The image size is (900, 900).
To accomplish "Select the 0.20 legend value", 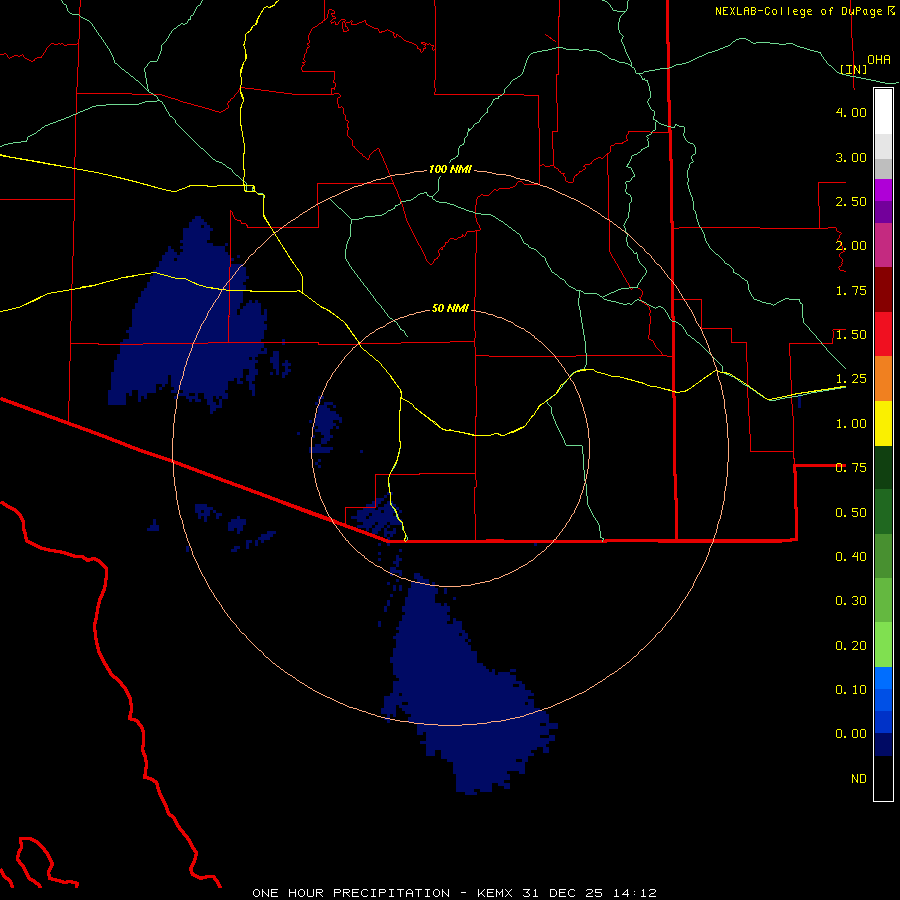I will point(851,646).
